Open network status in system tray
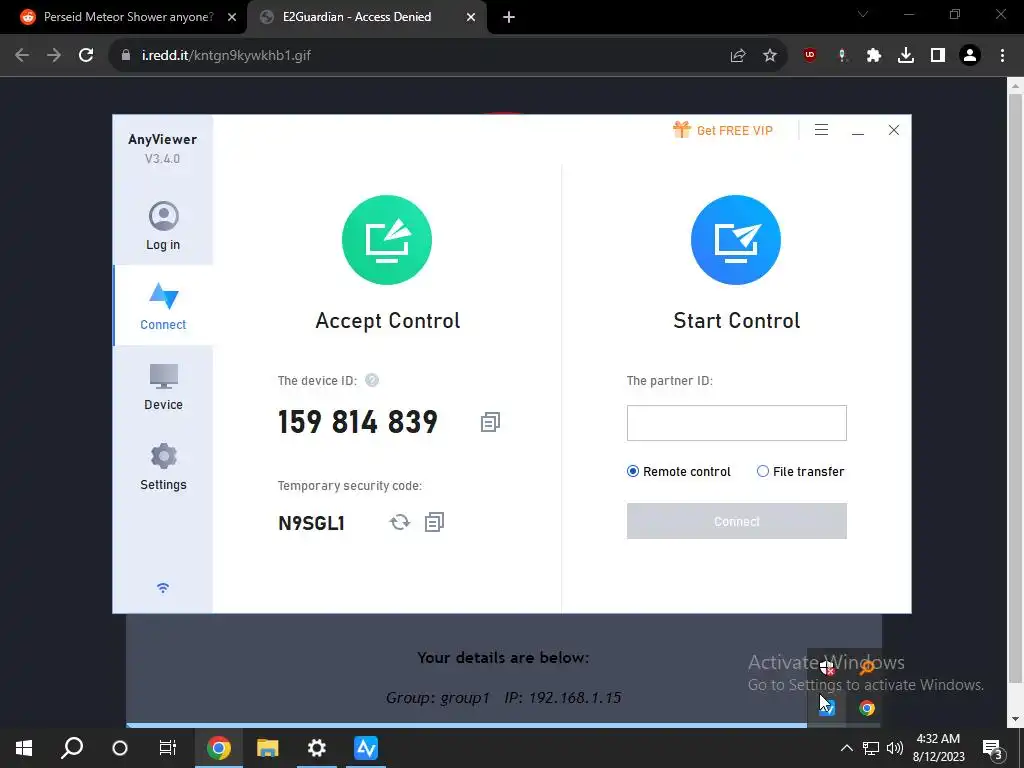The height and width of the screenshot is (768, 1024). coord(871,748)
